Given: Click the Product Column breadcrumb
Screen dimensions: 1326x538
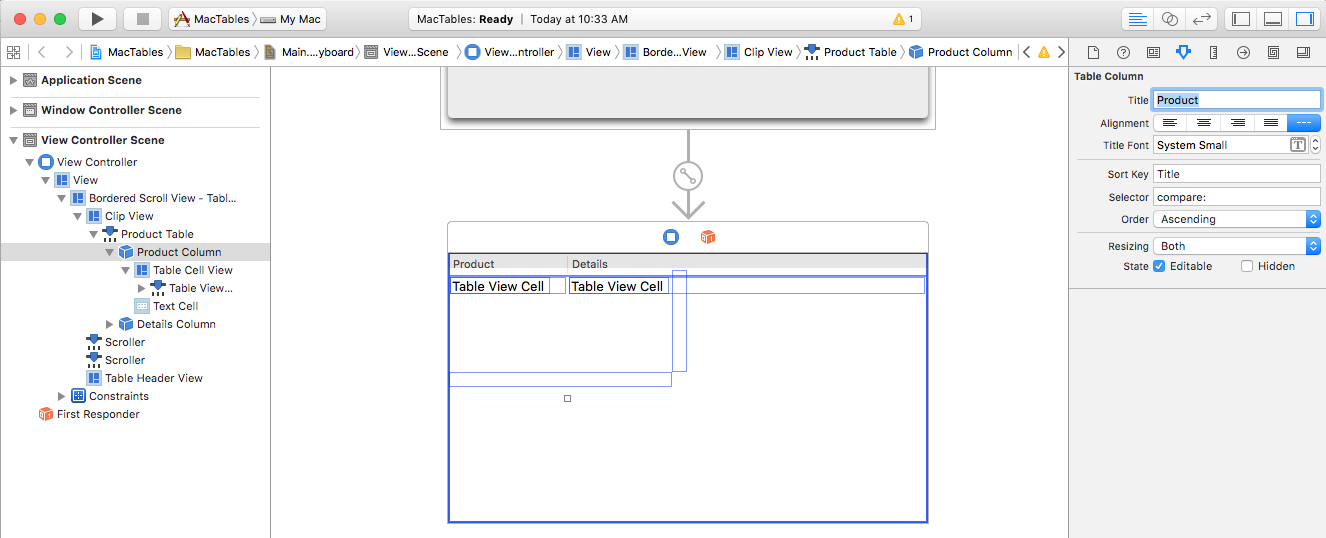Looking at the screenshot, I should point(960,52).
